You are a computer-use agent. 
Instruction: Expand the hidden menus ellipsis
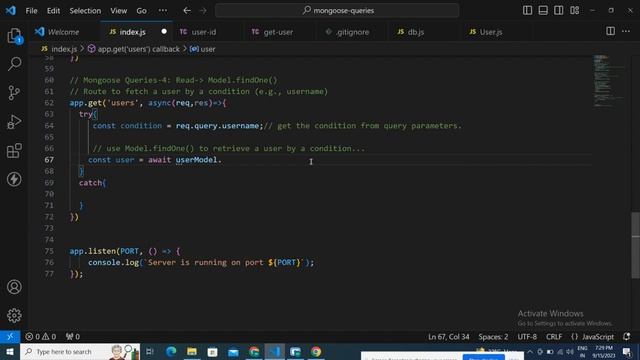162,11
